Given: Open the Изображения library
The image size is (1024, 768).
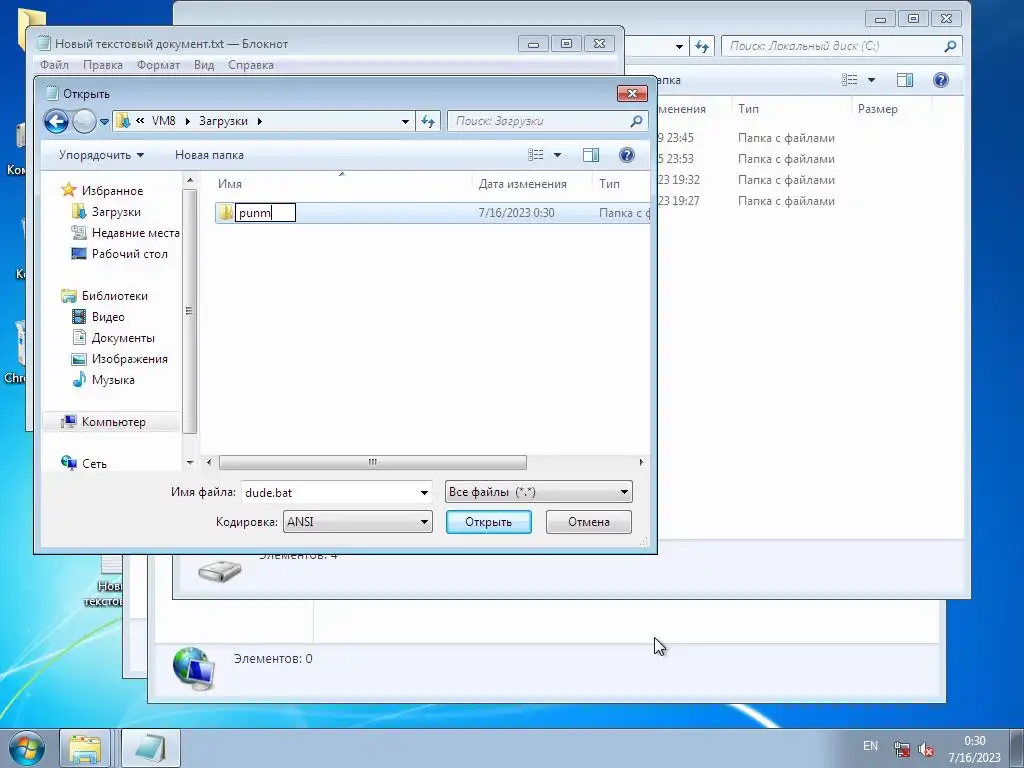Looking at the screenshot, I should point(129,359).
